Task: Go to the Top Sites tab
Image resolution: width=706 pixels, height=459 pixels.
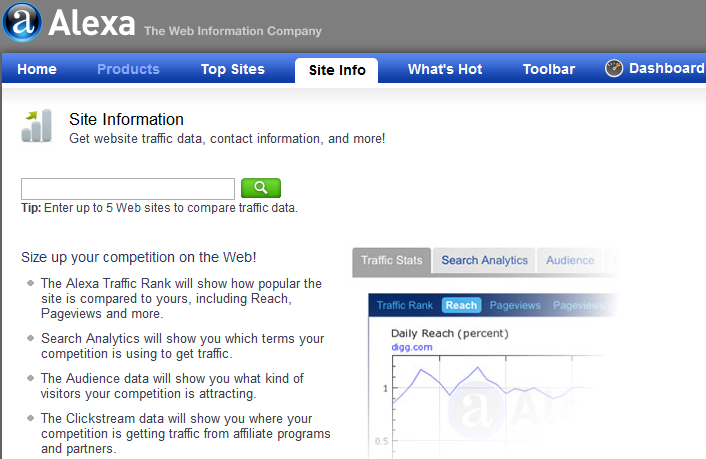Action: (x=233, y=69)
